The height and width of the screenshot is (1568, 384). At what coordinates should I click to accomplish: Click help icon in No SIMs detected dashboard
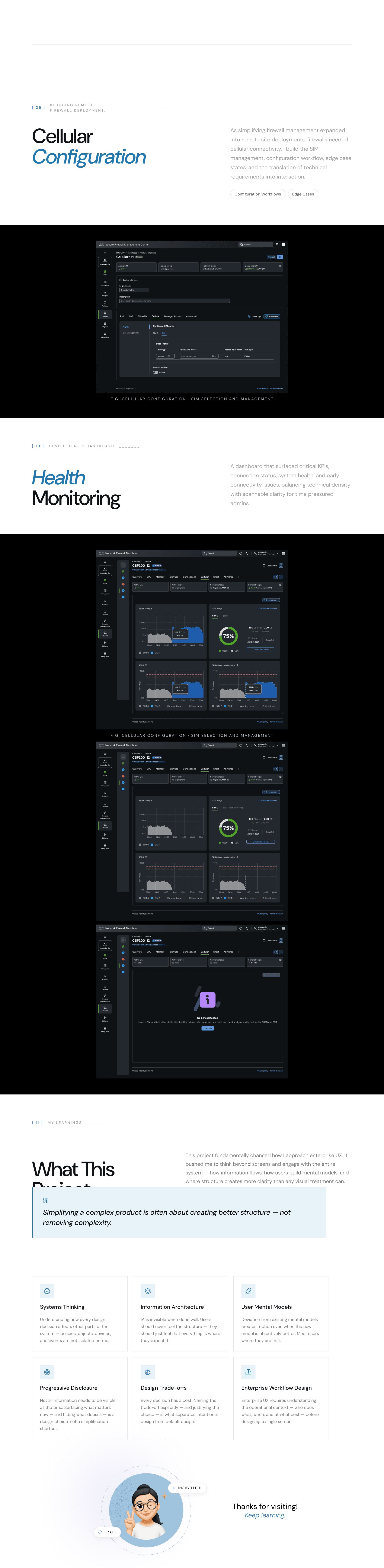click(241, 928)
